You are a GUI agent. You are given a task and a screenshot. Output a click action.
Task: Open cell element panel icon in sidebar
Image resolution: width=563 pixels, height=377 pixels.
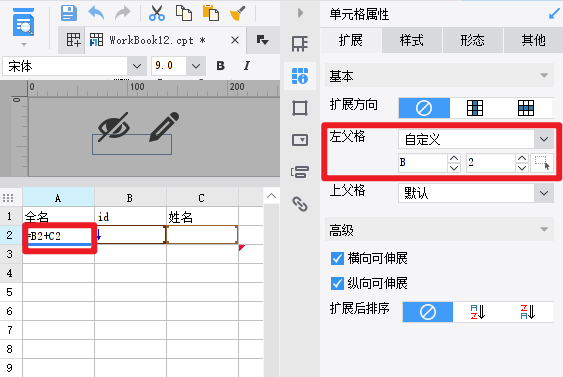coord(300,44)
